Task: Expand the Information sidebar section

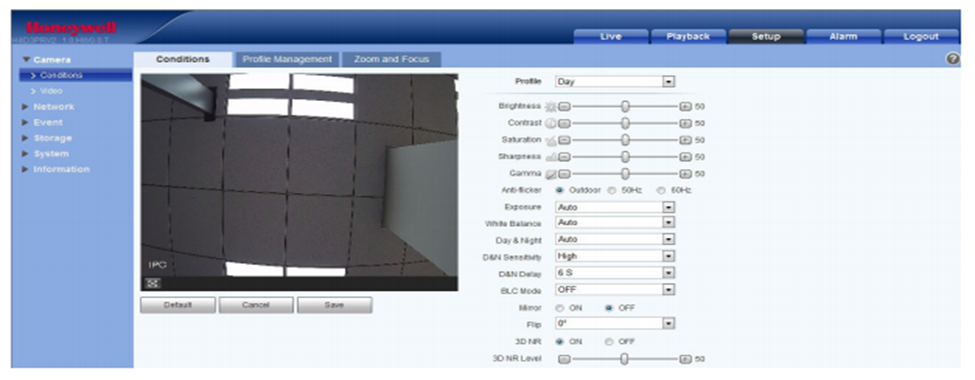Action: pyautogui.click(x=56, y=169)
